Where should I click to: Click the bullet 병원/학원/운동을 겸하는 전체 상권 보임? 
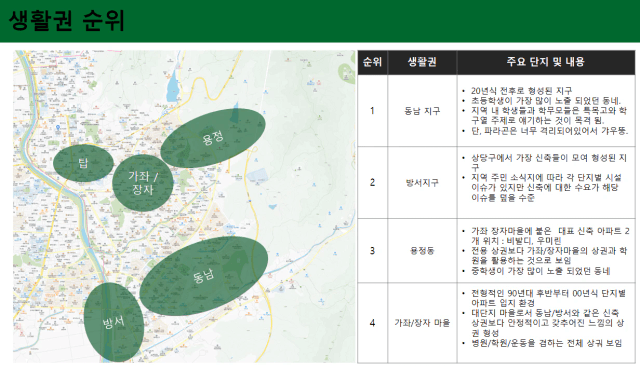(x=546, y=343)
